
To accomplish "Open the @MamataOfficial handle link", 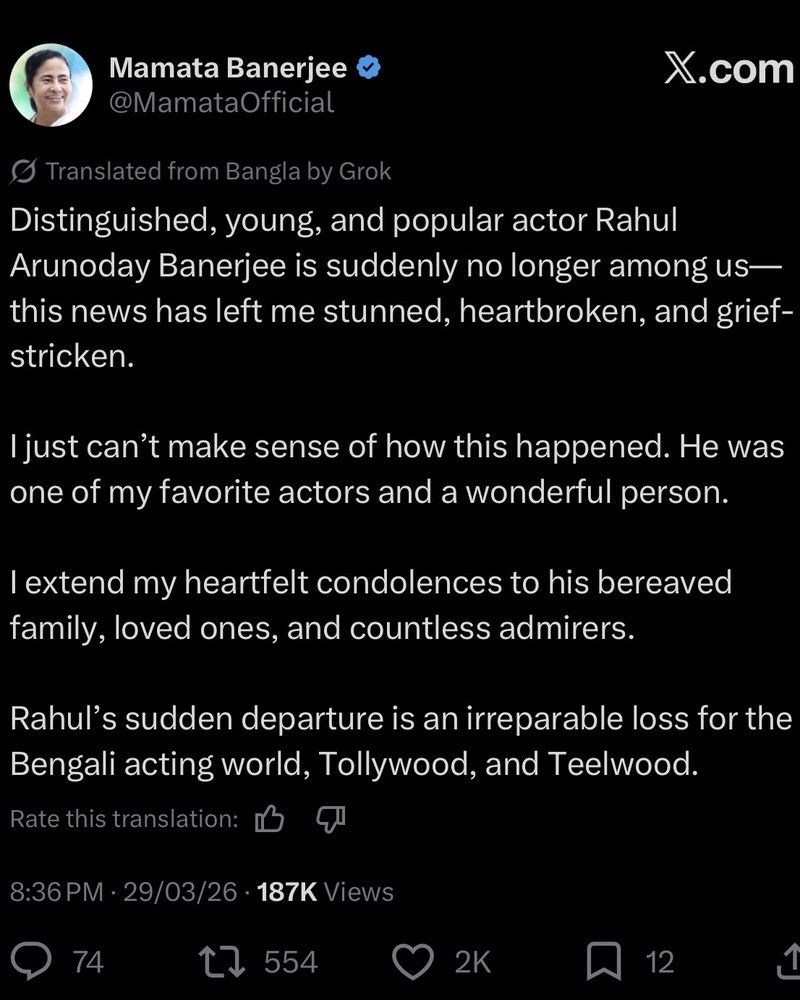I will click(x=220, y=102).
